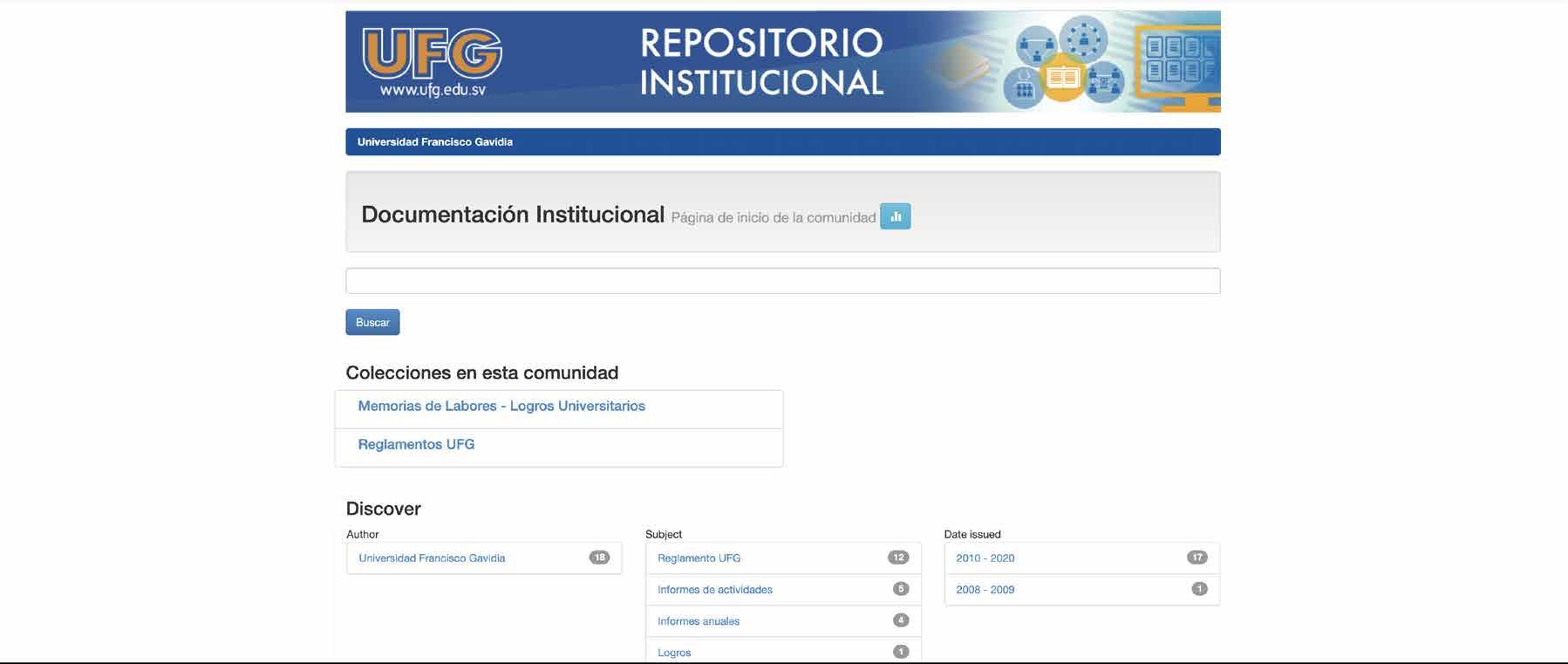Image resolution: width=1568 pixels, height=664 pixels.
Task: Filter by subject Logros
Action: point(673,653)
